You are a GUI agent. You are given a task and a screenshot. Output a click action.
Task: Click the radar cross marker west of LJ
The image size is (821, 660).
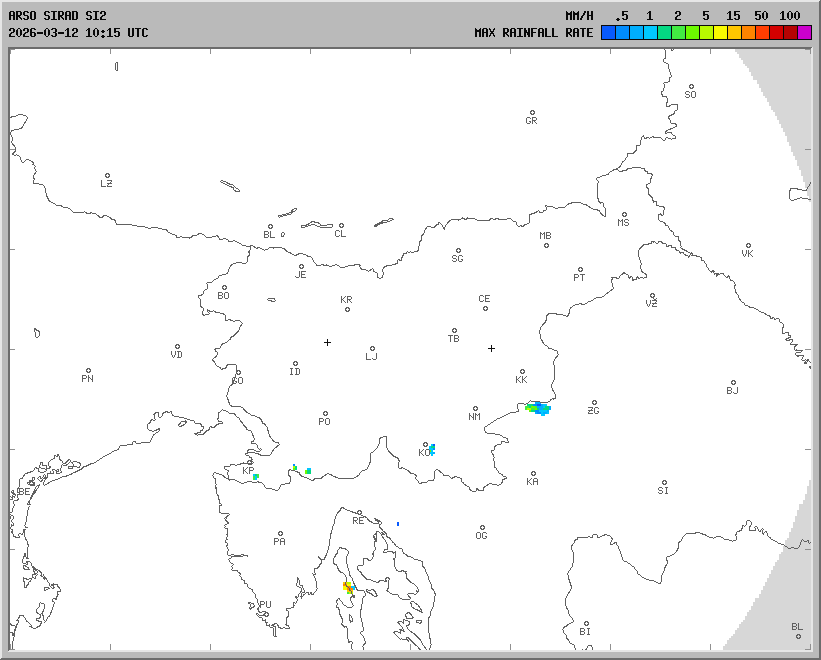pyautogui.click(x=327, y=342)
